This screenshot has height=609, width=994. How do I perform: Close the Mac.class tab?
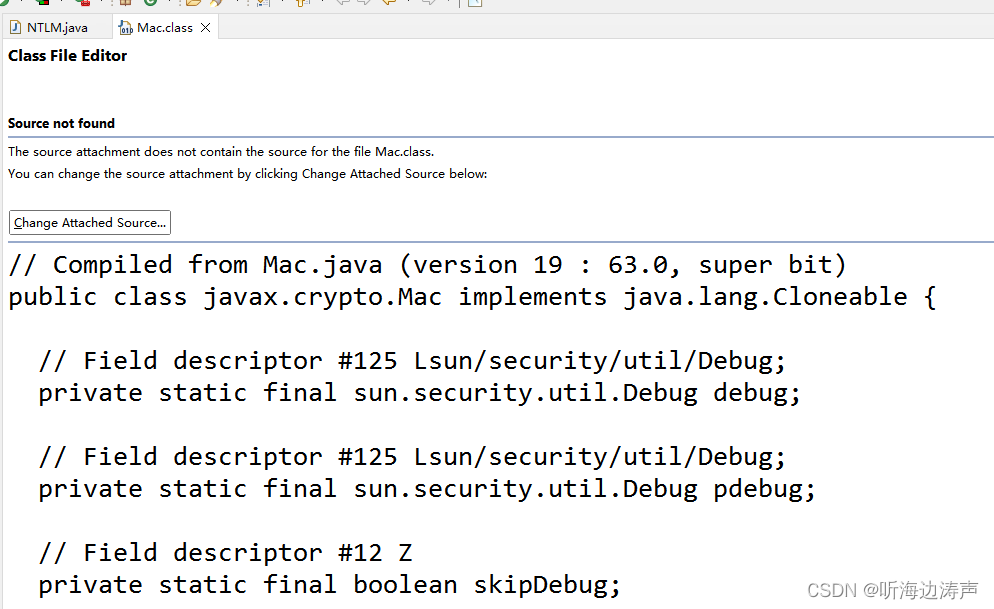tap(206, 28)
